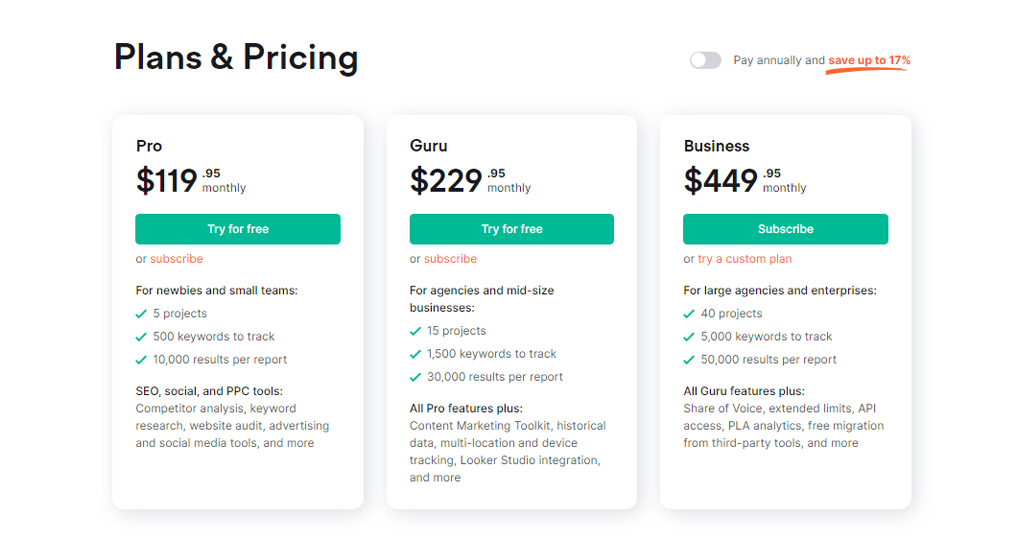Screen dimensions: 1028x556
Task: Click Try for free under Pro plan
Action: tap(238, 229)
